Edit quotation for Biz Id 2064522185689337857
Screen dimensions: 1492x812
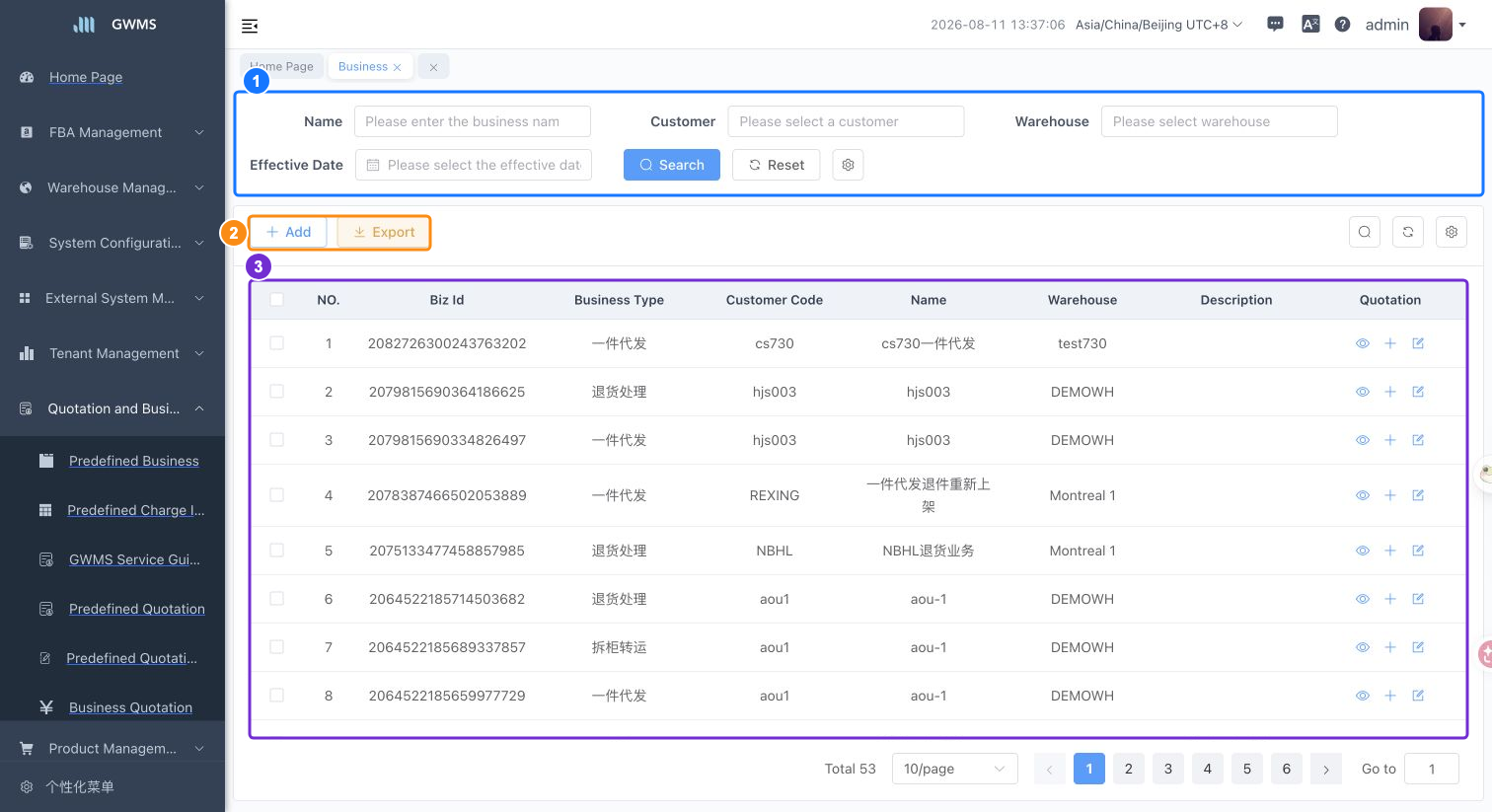click(1418, 647)
